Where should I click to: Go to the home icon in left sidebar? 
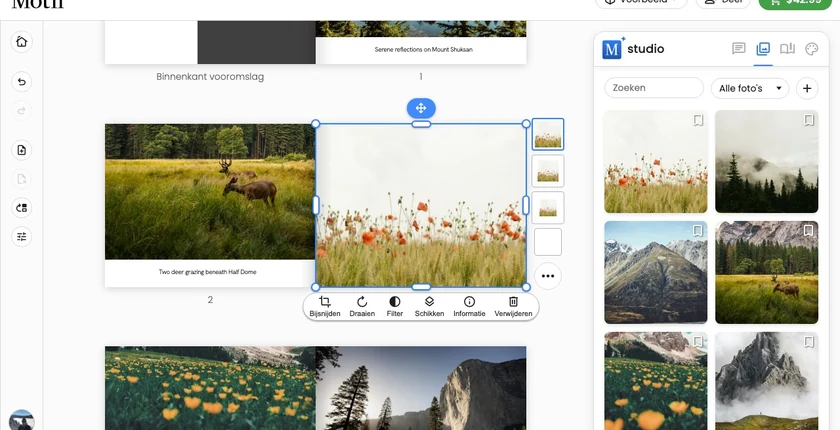pyautogui.click(x=21, y=42)
